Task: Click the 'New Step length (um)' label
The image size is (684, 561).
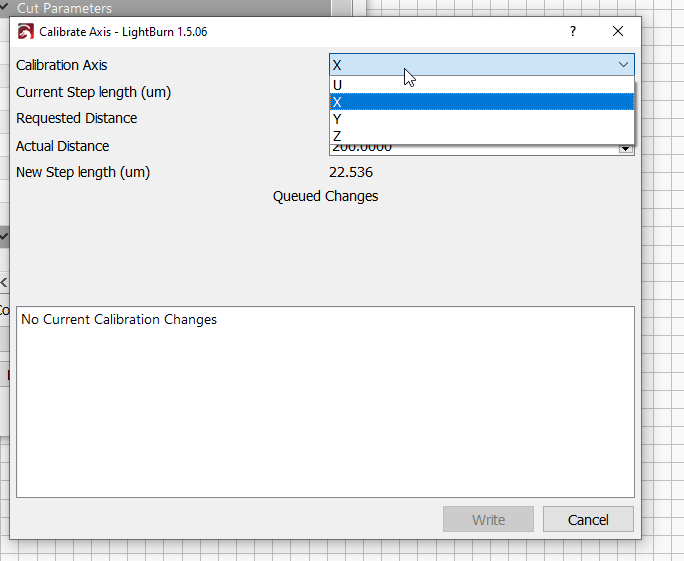Action: 83,172
